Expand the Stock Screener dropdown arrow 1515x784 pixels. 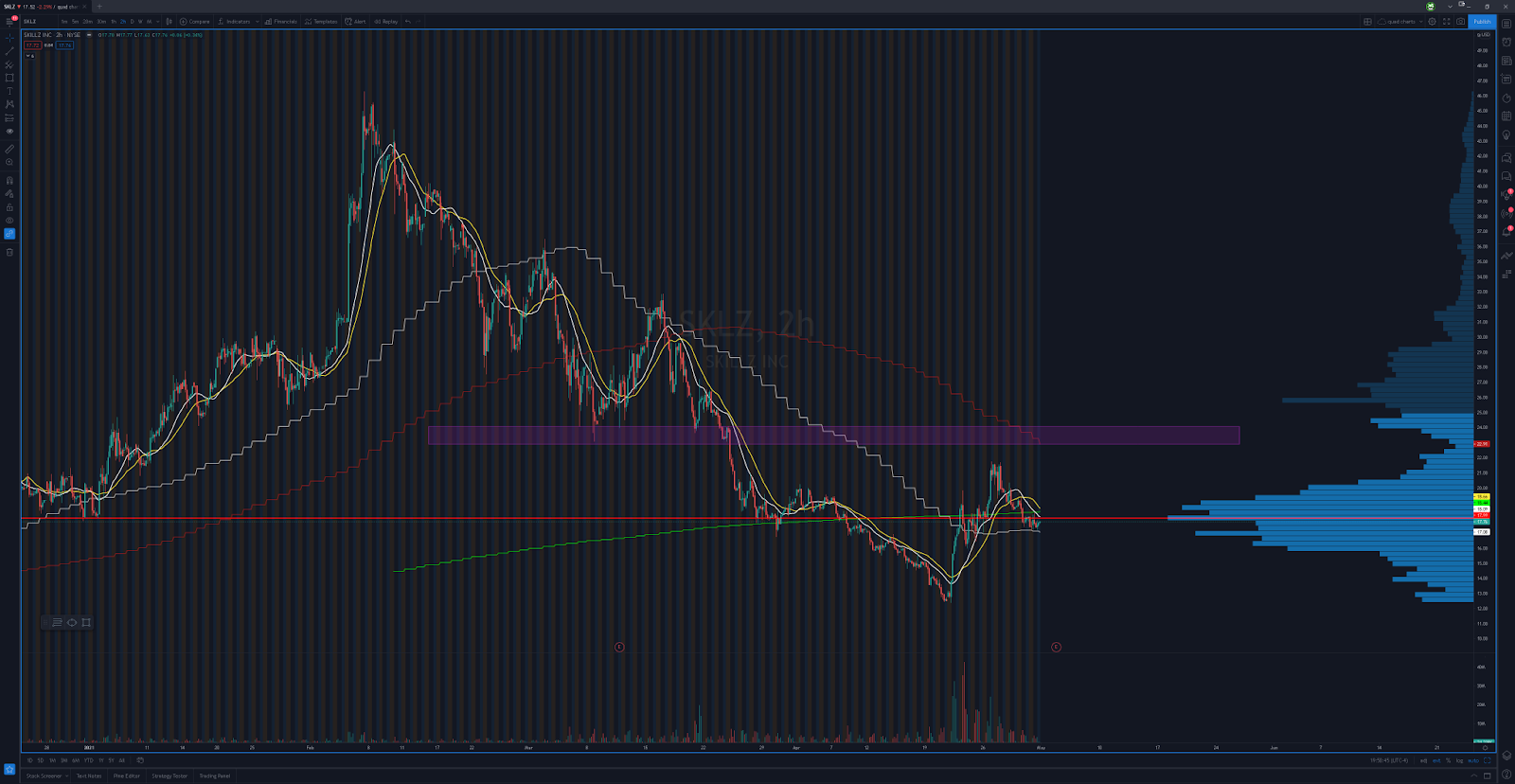[66, 775]
